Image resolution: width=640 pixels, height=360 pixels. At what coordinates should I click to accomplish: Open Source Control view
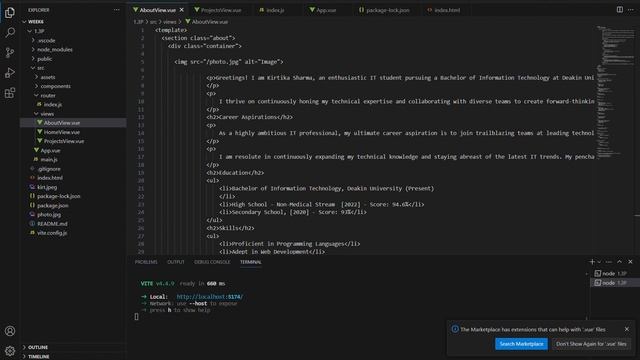click(x=10, y=53)
